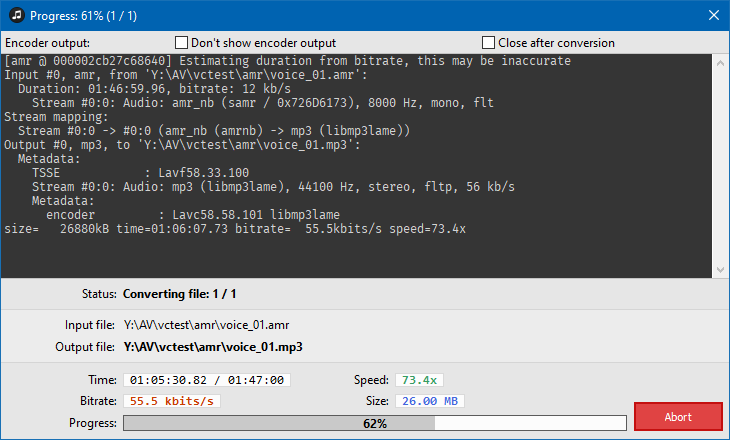Click the input file path voice_01.amr
This screenshot has width=730, height=440.
206,325
